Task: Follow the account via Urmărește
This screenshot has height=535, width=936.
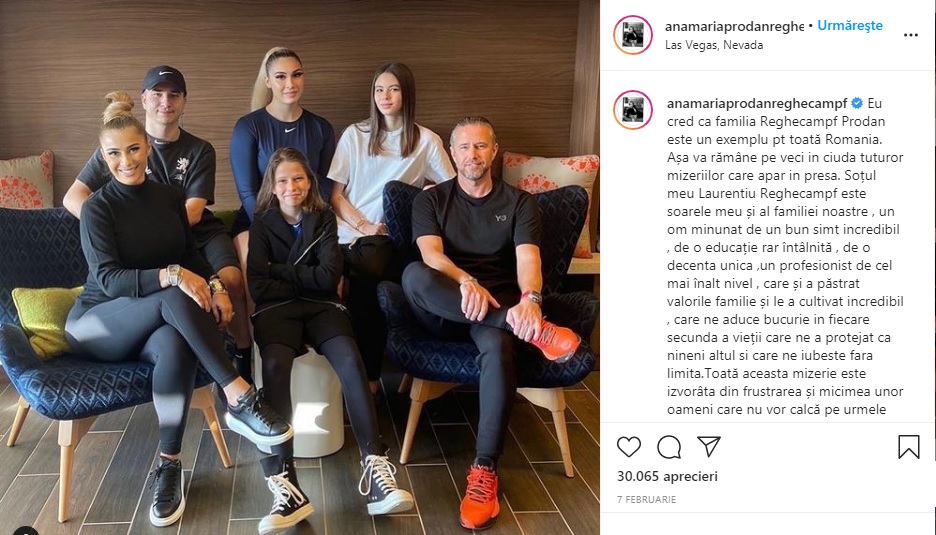Action: pyautogui.click(x=849, y=26)
